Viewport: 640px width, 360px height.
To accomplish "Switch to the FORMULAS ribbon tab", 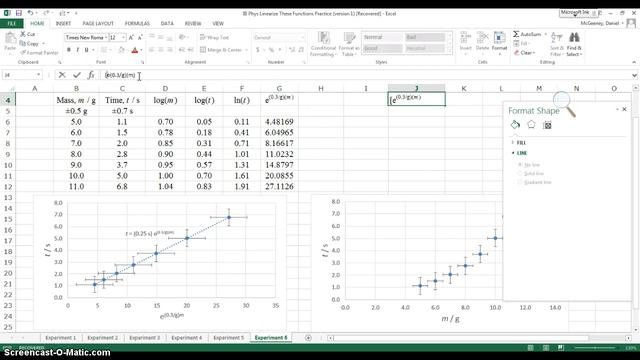I will (137, 24).
